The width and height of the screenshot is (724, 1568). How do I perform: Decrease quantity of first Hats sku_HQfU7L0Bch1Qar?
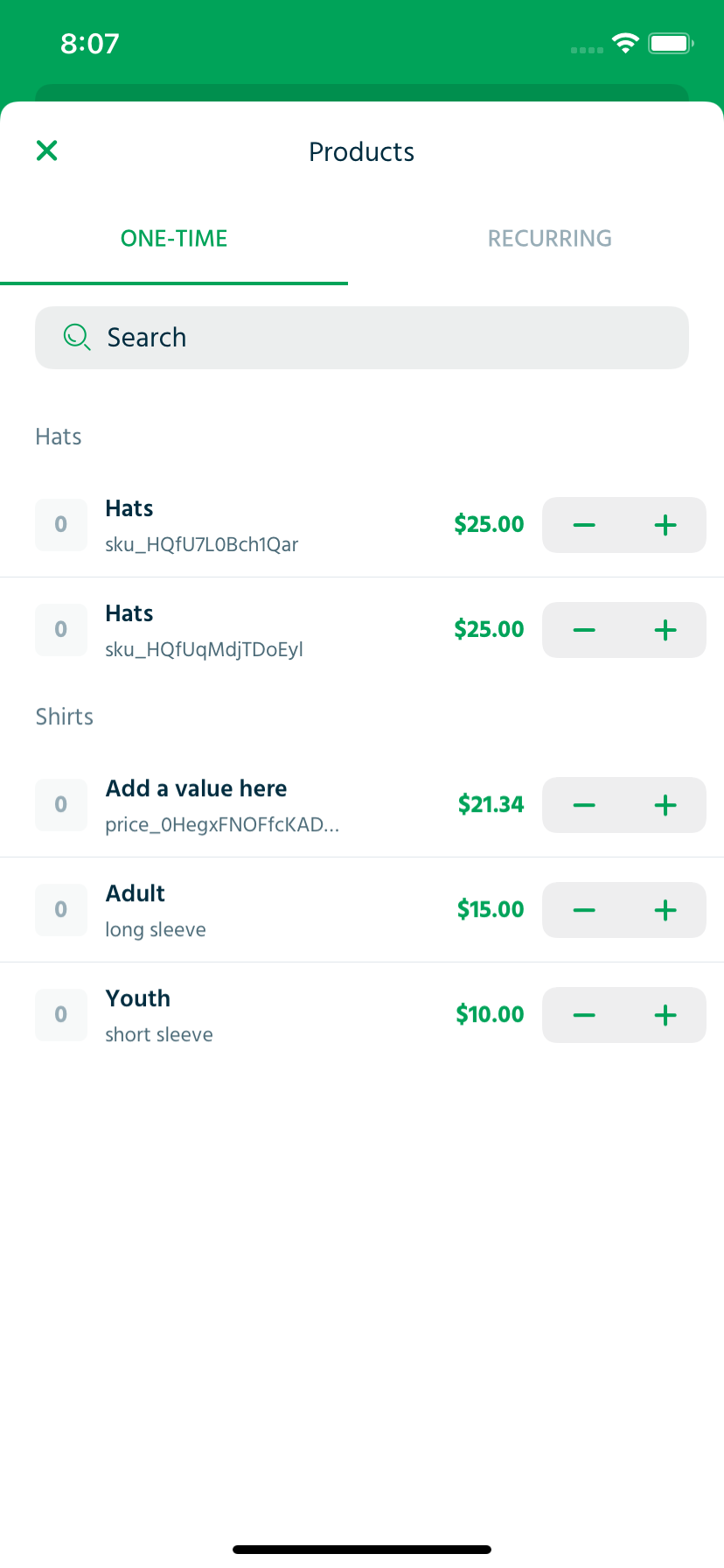(584, 525)
